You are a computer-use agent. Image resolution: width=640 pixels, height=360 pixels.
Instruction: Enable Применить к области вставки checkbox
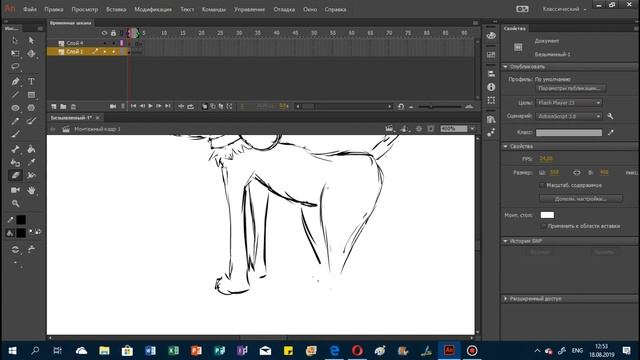(x=543, y=226)
